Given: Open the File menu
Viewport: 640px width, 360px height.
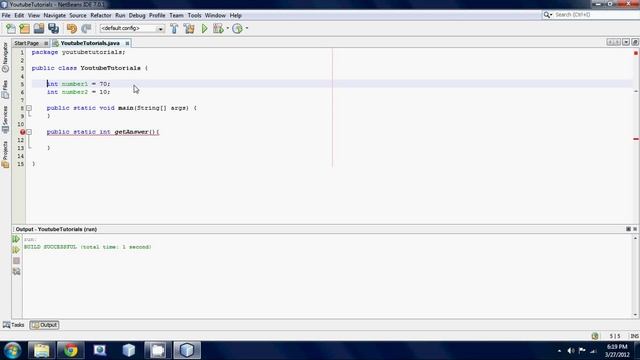Looking at the screenshot, I should pyautogui.click(x=6, y=16).
